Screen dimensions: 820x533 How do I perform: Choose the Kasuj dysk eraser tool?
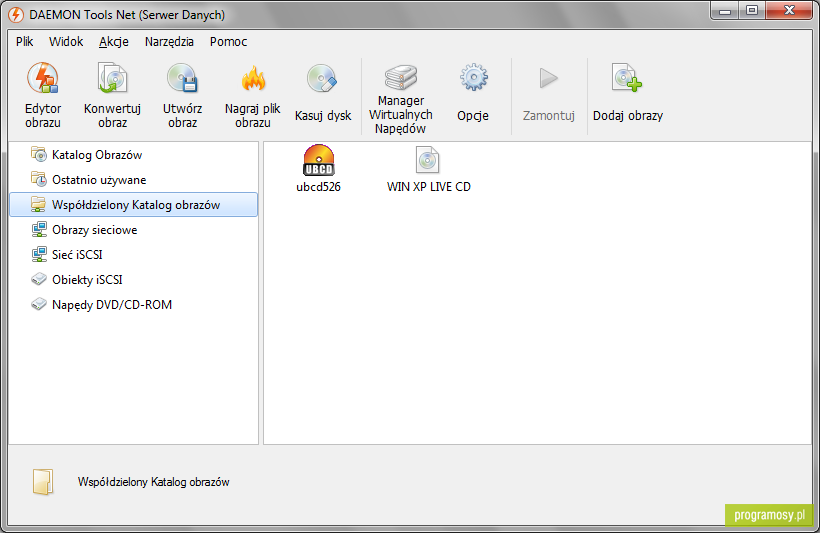(x=323, y=94)
